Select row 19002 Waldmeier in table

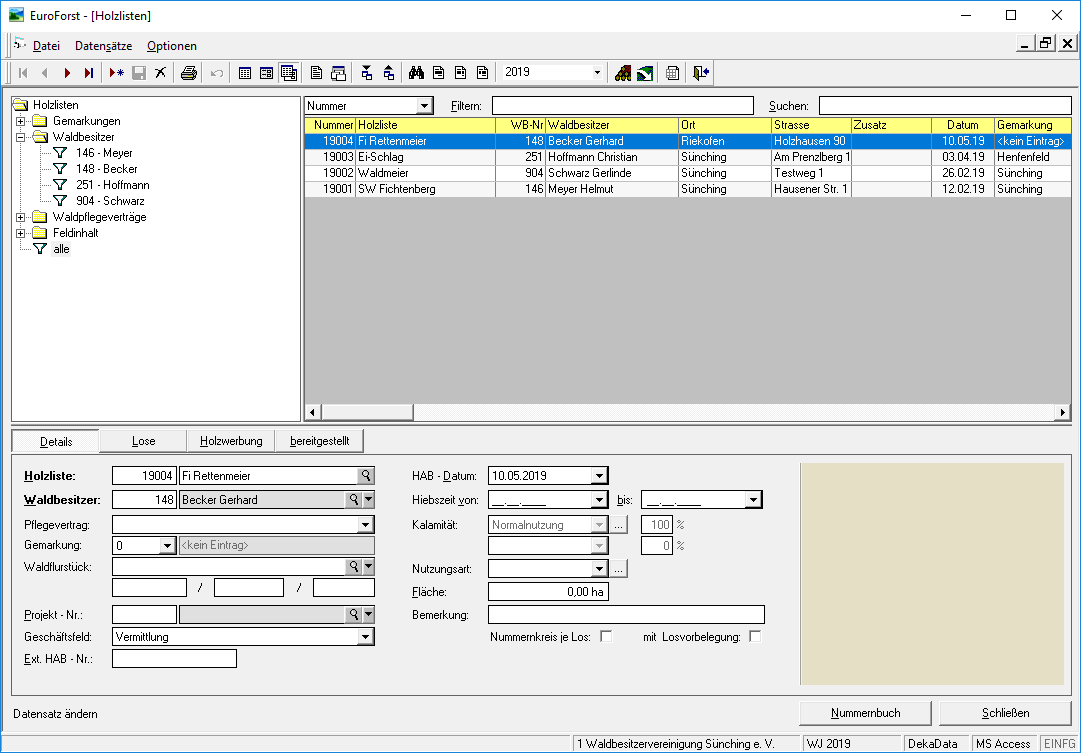(688, 173)
